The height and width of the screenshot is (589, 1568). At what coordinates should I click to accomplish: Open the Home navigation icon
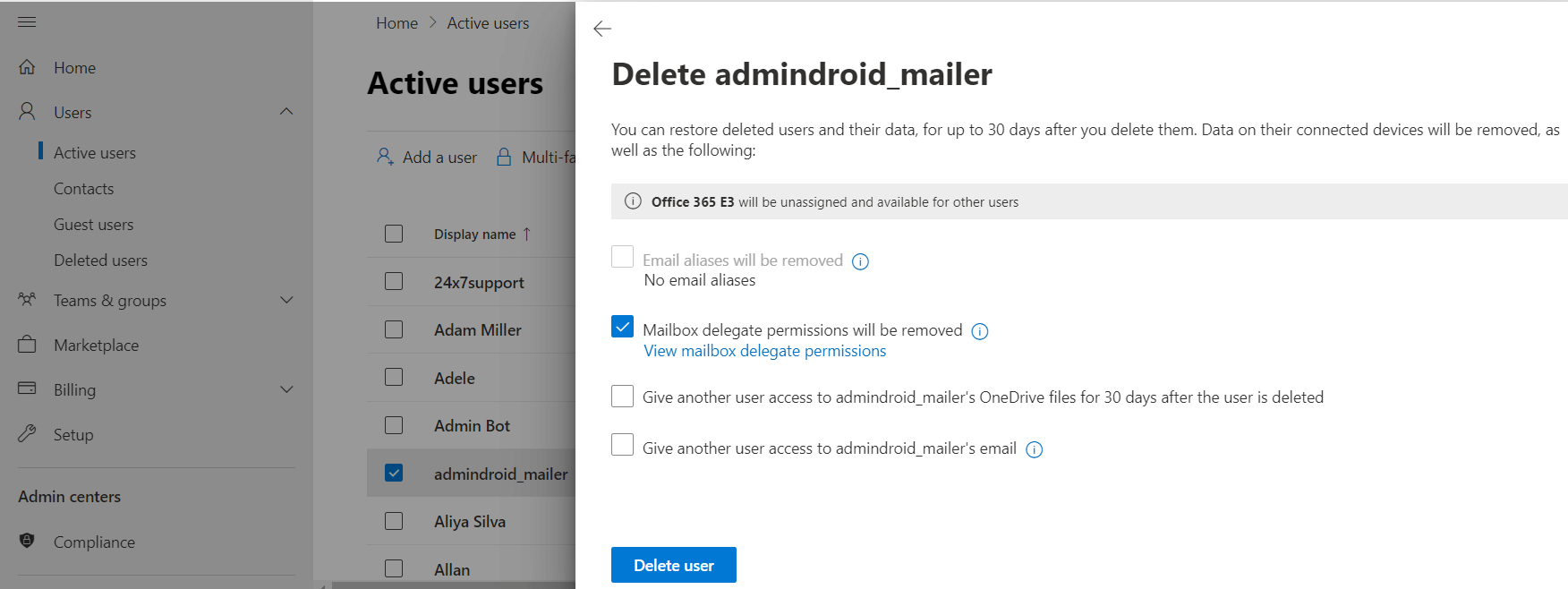click(28, 67)
